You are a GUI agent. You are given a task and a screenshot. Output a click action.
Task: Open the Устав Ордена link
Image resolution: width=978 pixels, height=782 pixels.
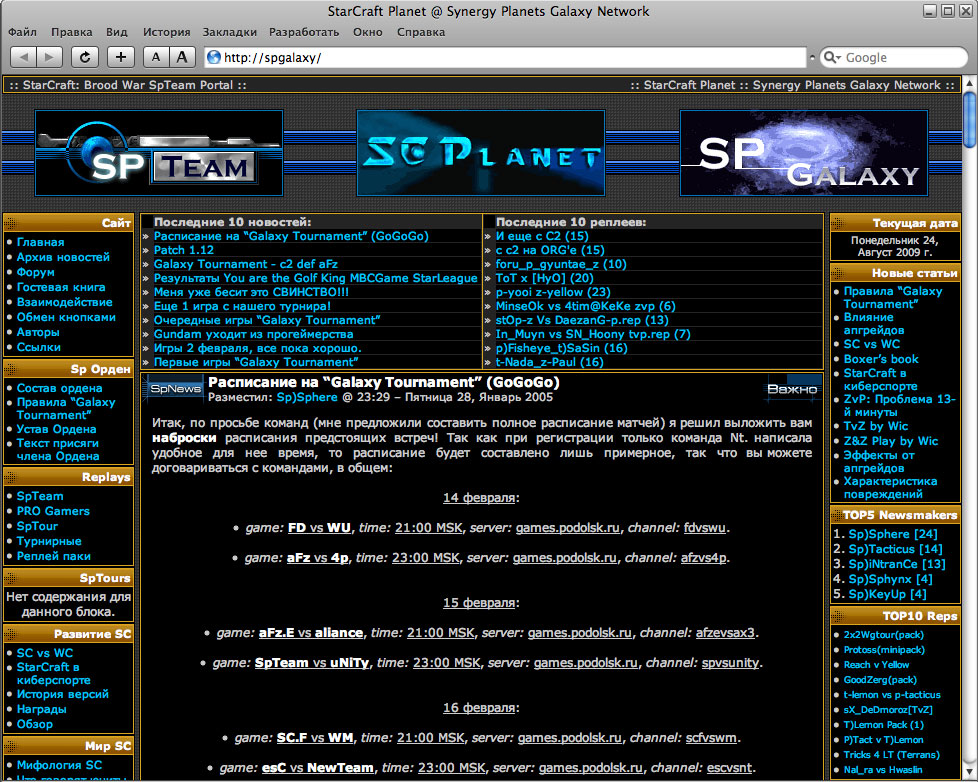56,429
